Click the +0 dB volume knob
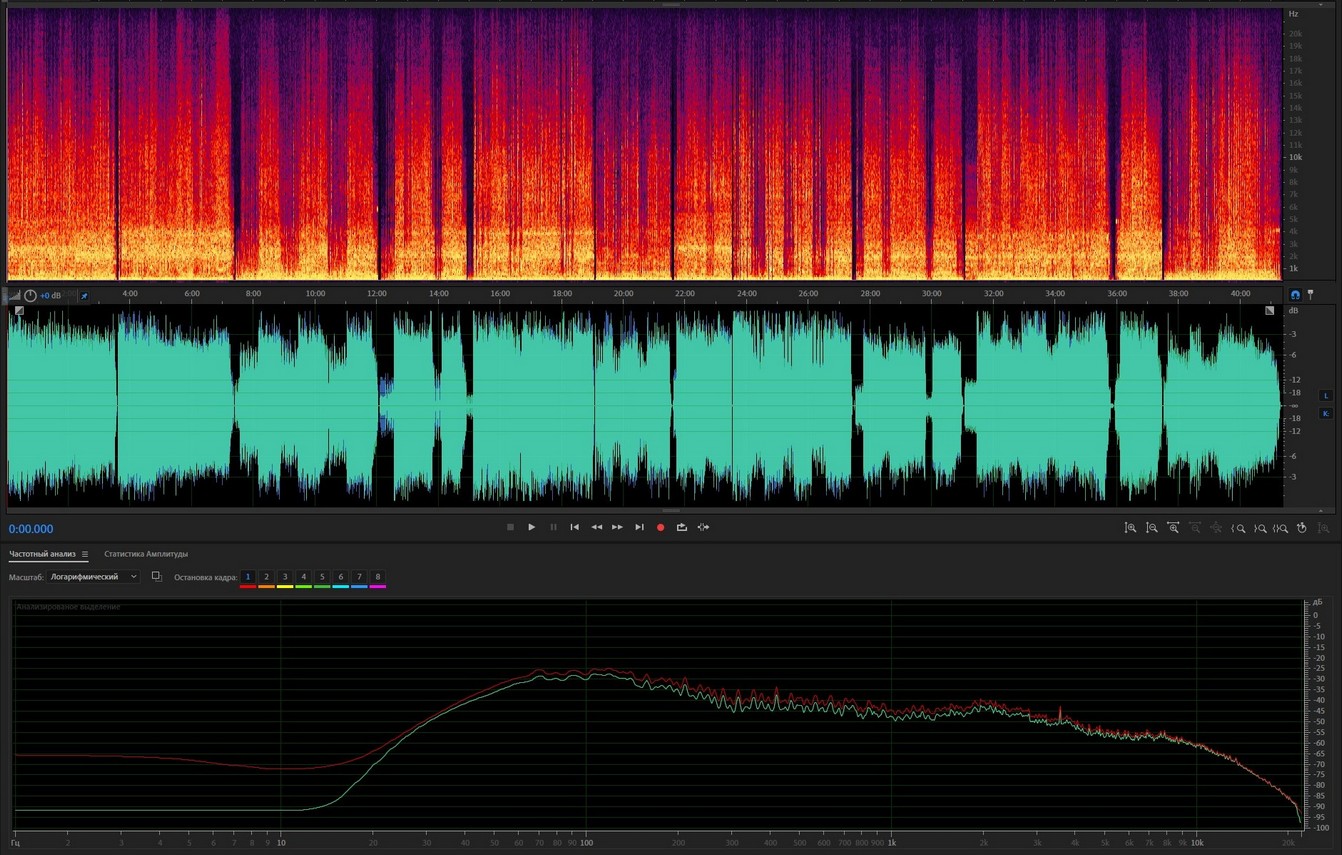 (30, 296)
